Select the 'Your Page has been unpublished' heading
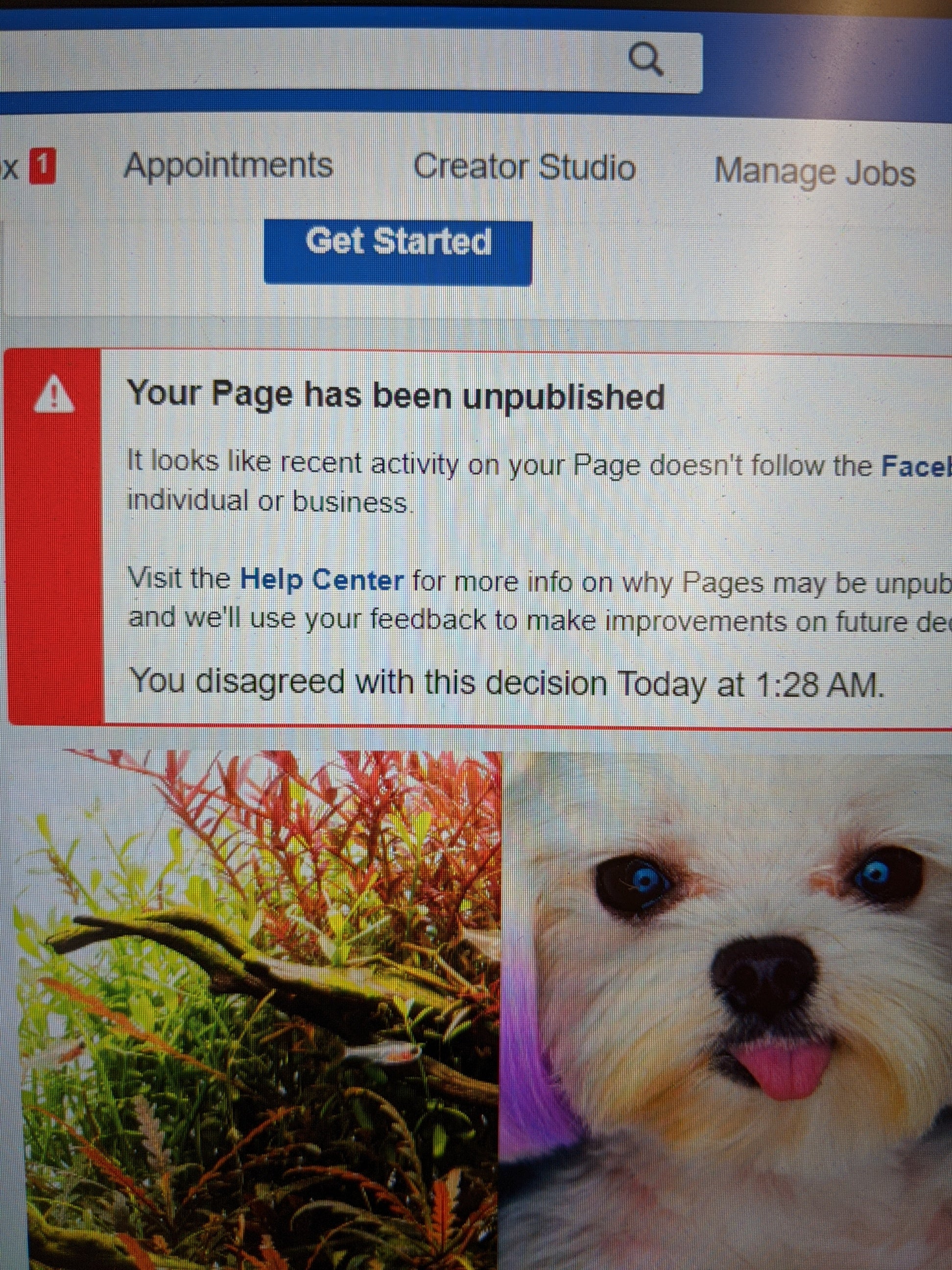952x1270 pixels. pos(396,395)
